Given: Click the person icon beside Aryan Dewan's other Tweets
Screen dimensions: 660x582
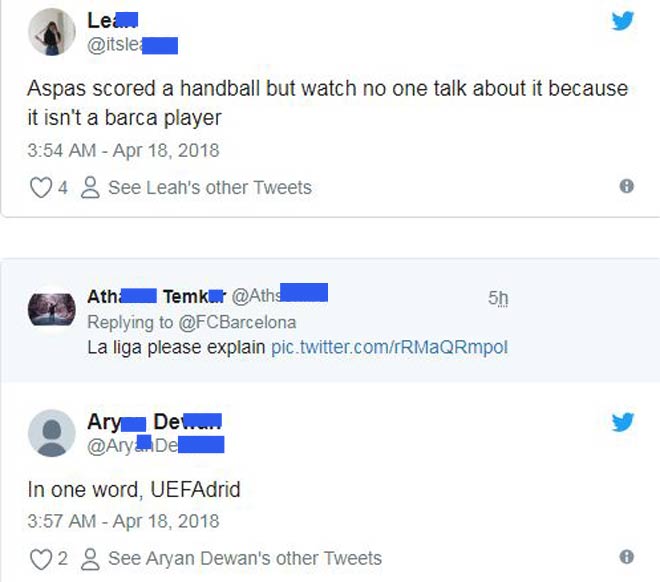Looking at the screenshot, I should 90,558.
